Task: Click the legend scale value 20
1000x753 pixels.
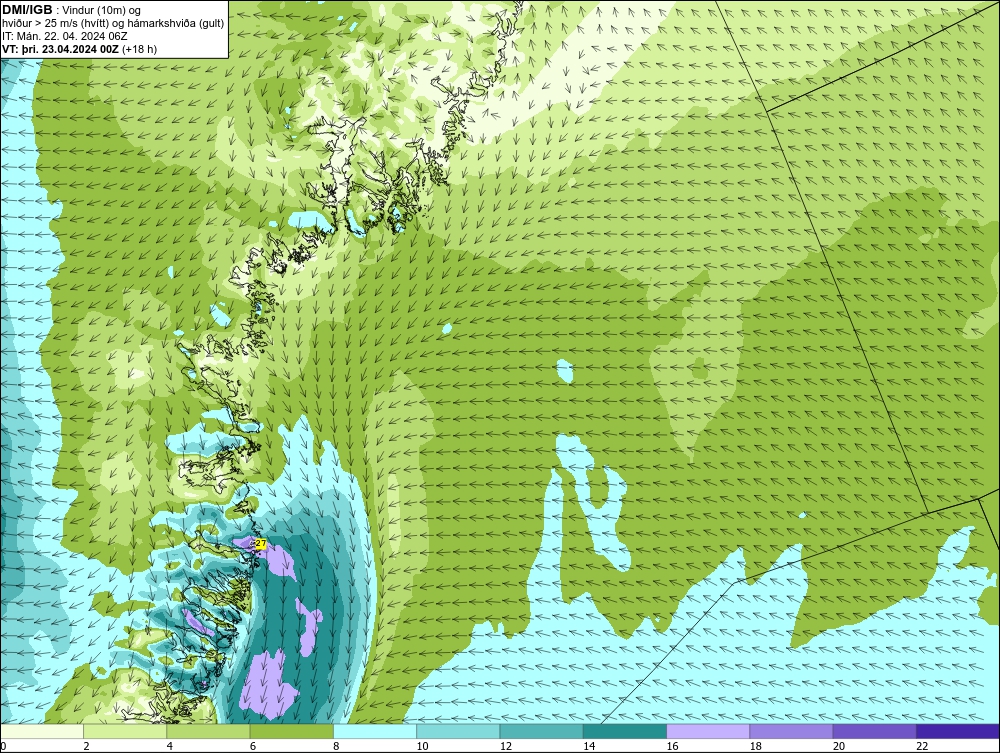Action: [x=839, y=746]
